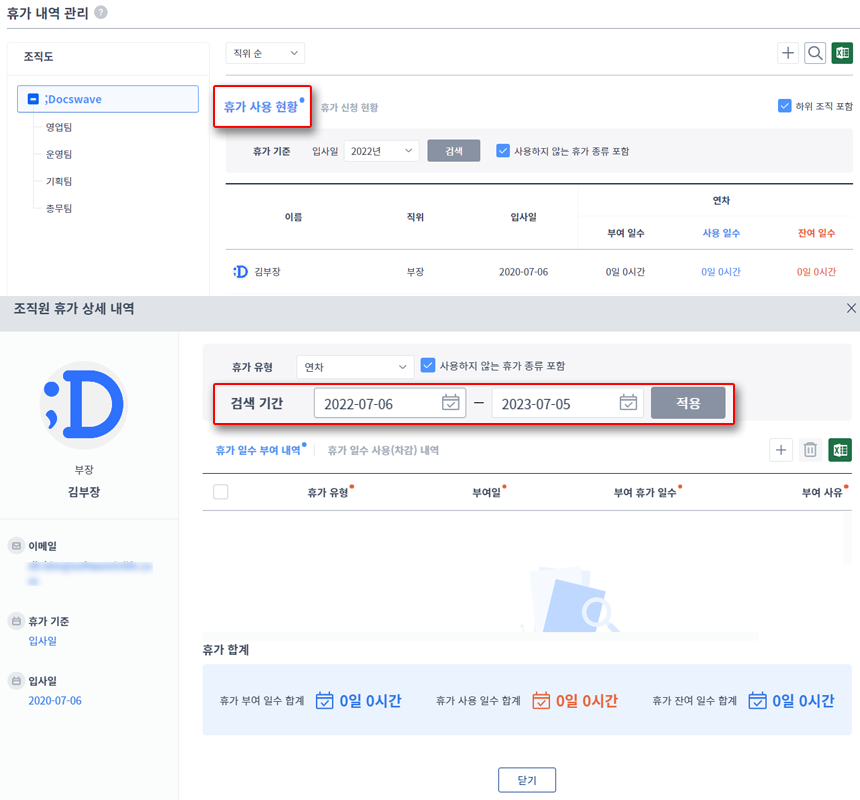Image resolution: width=860 pixels, height=800 pixels.
Task: Collapse the ;Docswave organization tree node
Action: pyautogui.click(x=33, y=99)
